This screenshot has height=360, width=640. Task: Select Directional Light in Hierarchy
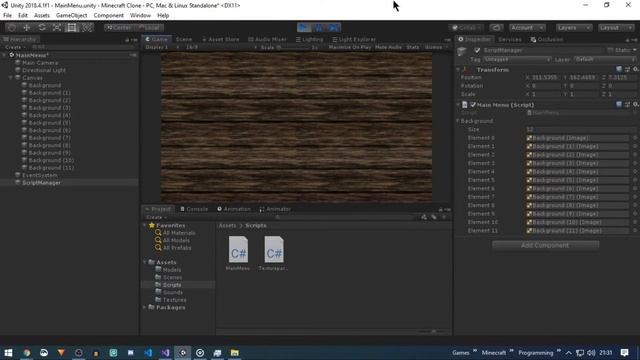coord(44,70)
